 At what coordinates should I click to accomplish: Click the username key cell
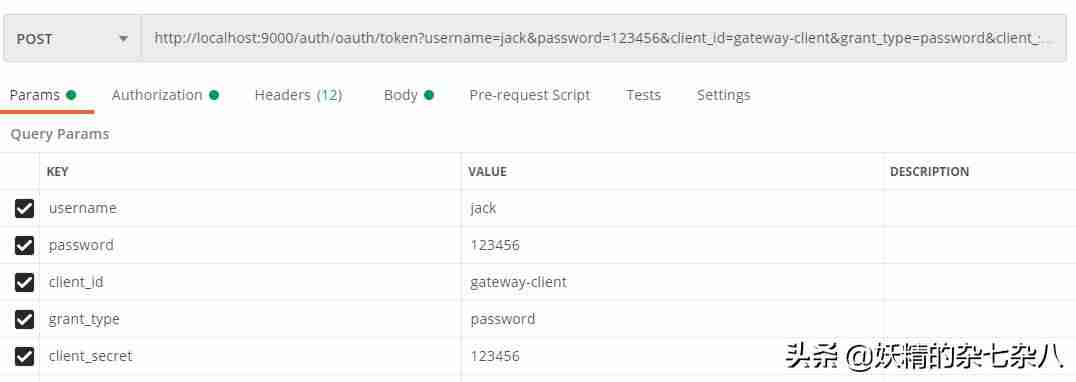click(250, 208)
